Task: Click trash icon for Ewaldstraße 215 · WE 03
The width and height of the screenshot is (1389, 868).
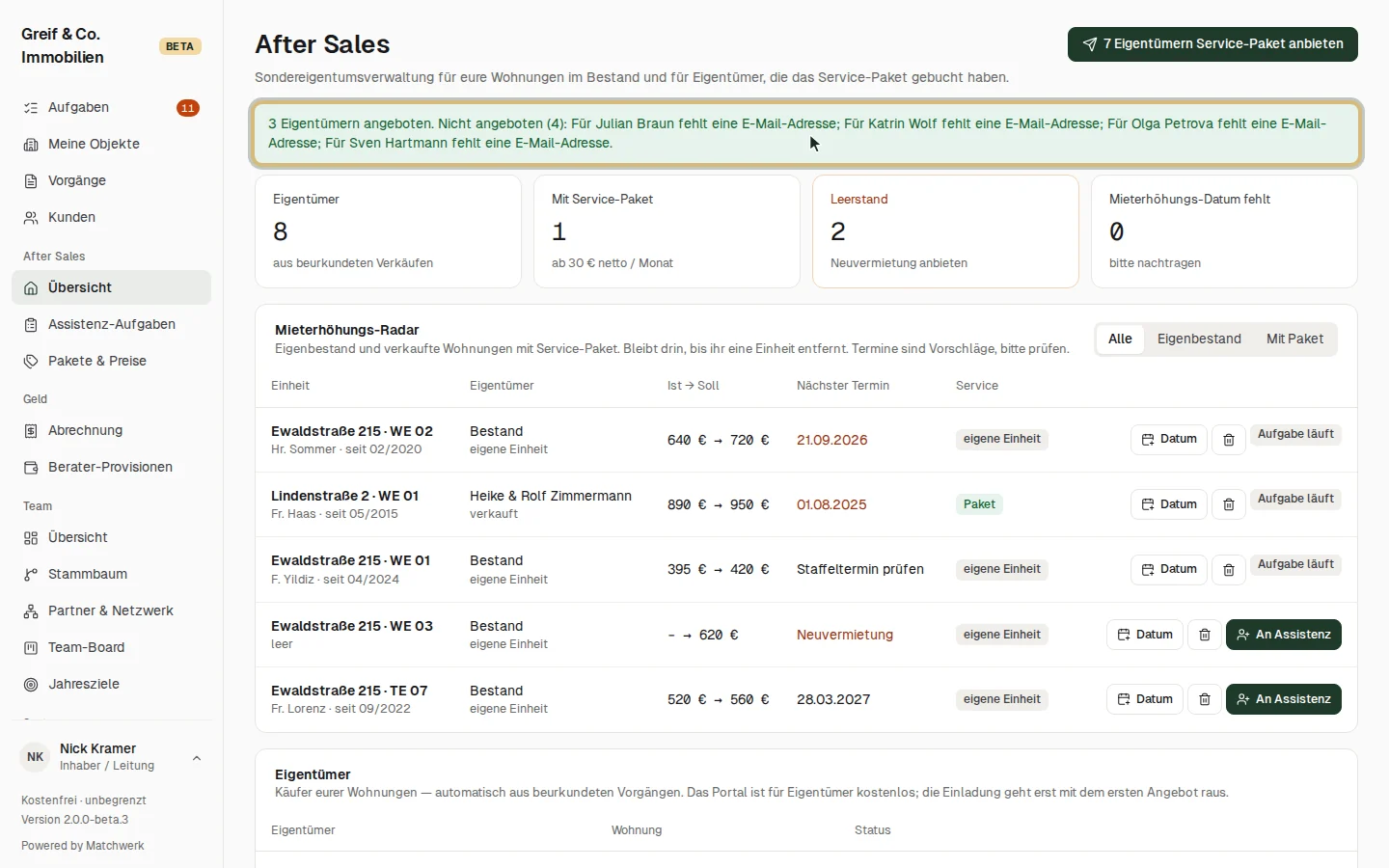Action: [x=1204, y=635]
